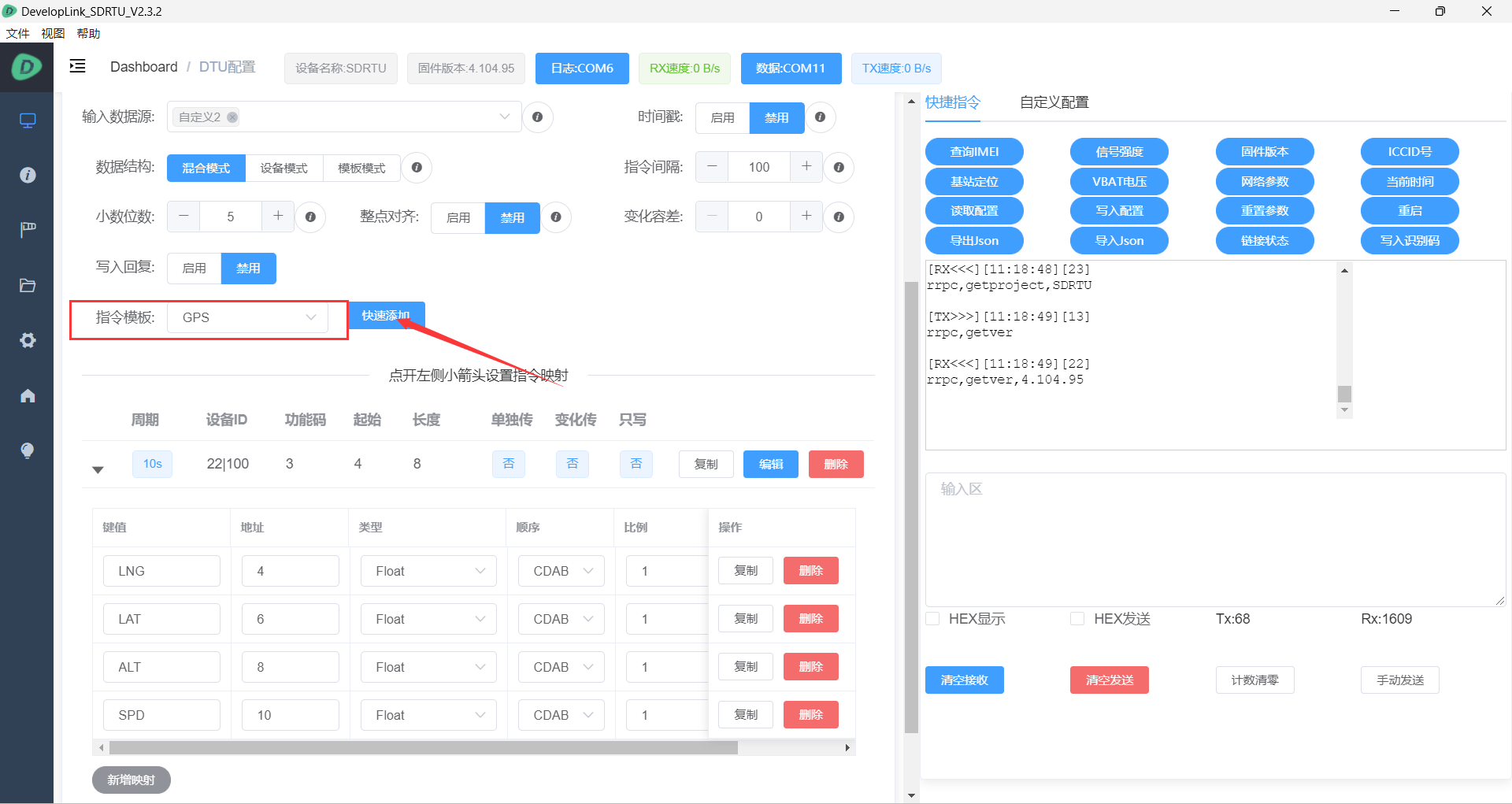Decrease 指令间隔 with the minus button
Viewport: 1512px width, 804px height.
[x=712, y=167]
